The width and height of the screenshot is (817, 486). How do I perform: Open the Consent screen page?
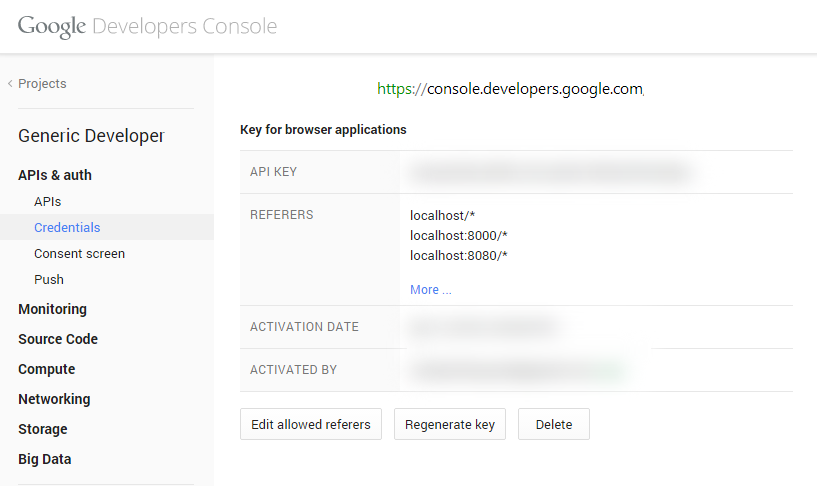79,254
